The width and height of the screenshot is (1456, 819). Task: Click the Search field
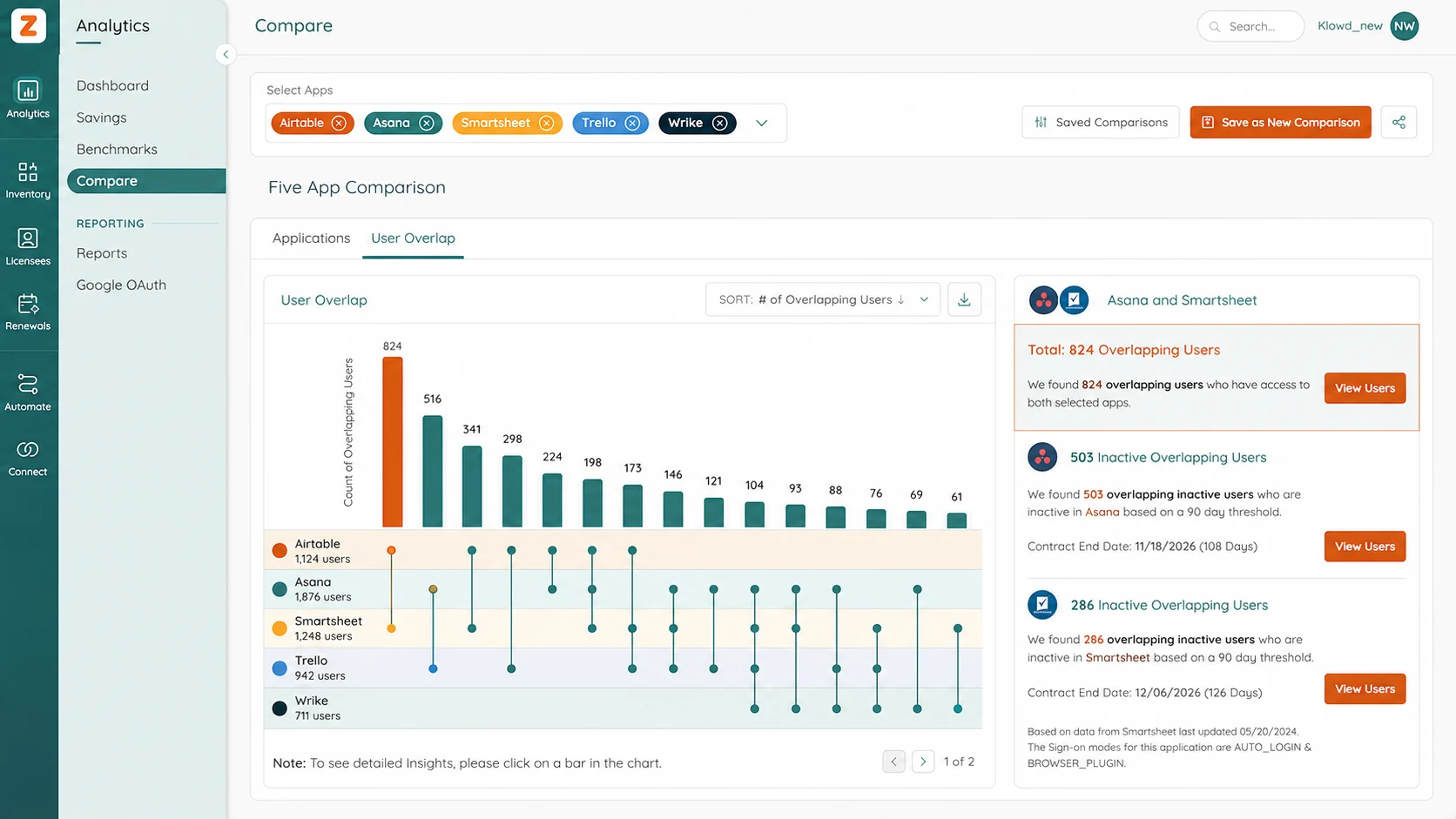(1250, 26)
